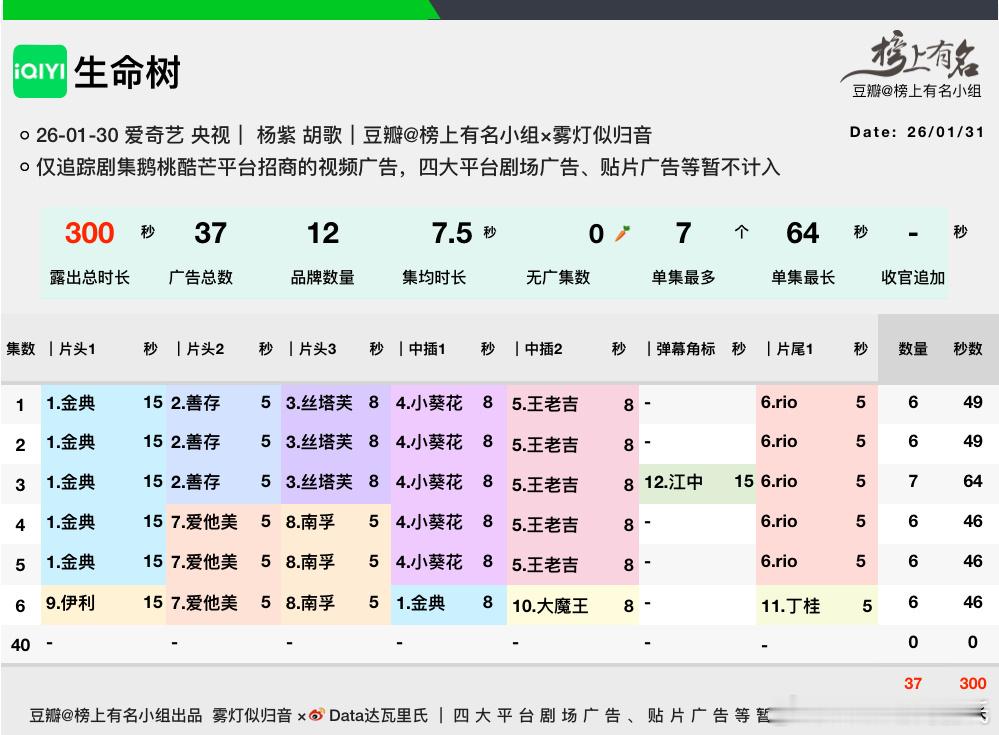Click the 12 brand count value
This screenshot has width=999, height=735.
coord(322,233)
